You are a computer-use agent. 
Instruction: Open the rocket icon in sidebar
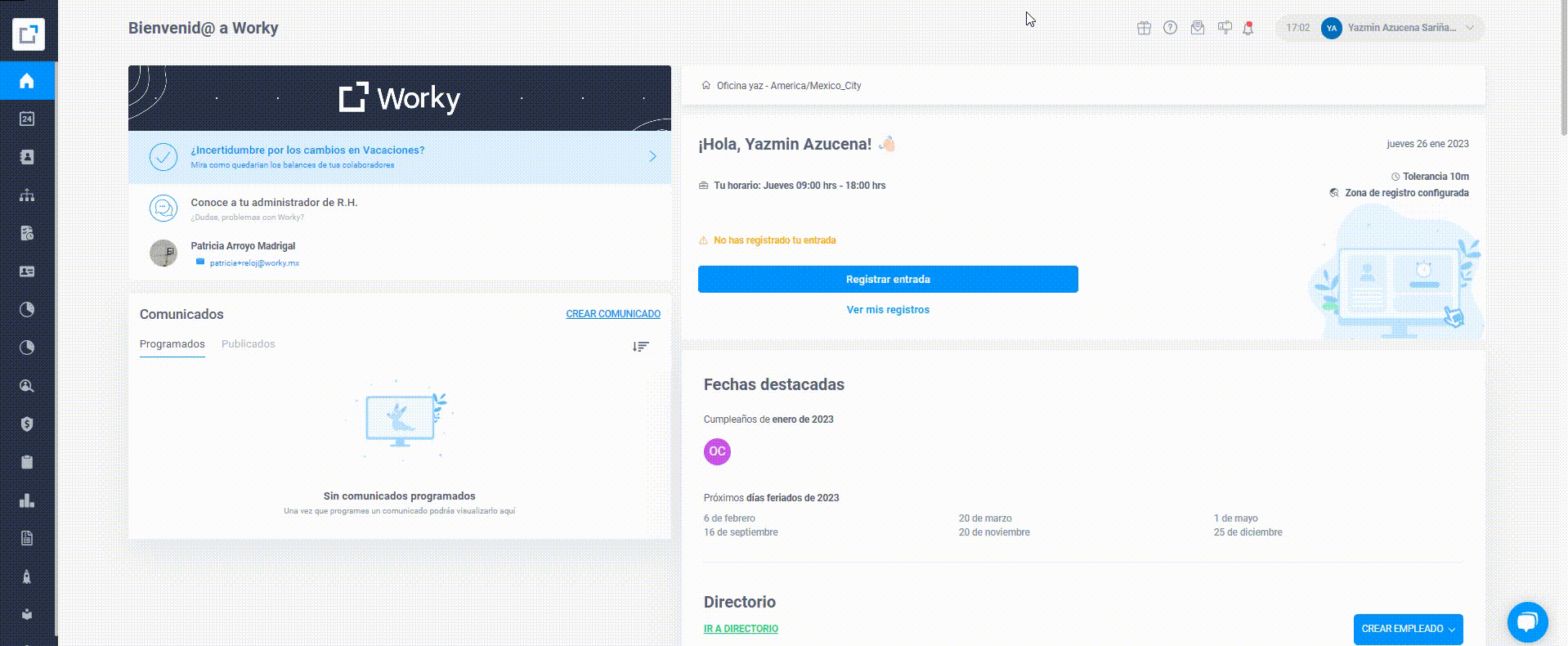click(27, 576)
